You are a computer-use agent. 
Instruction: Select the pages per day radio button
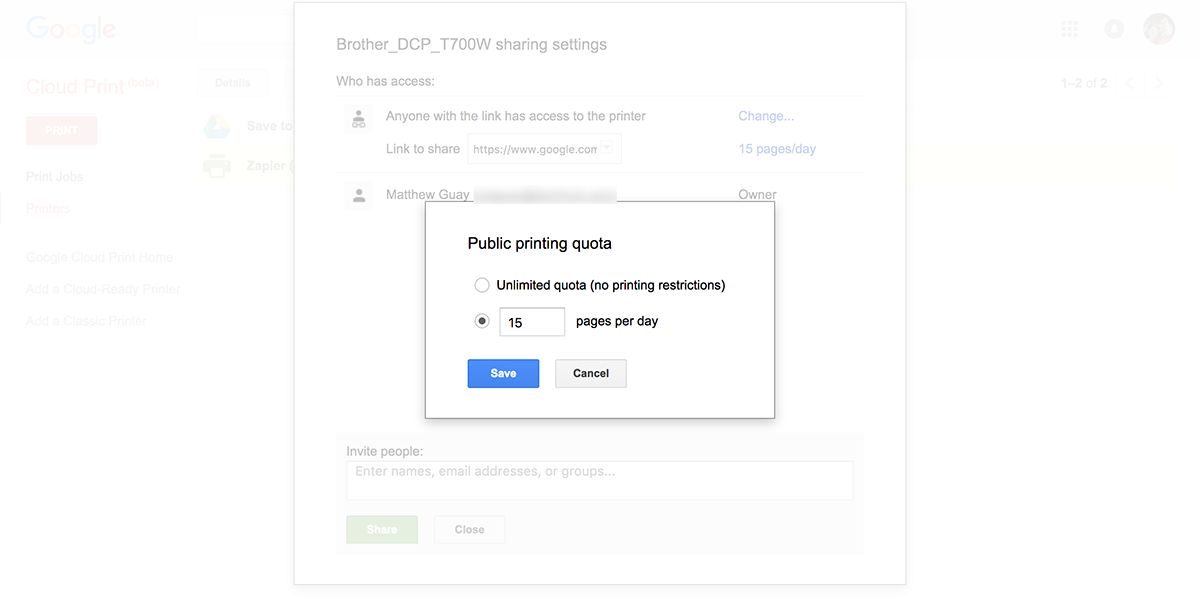[482, 321]
